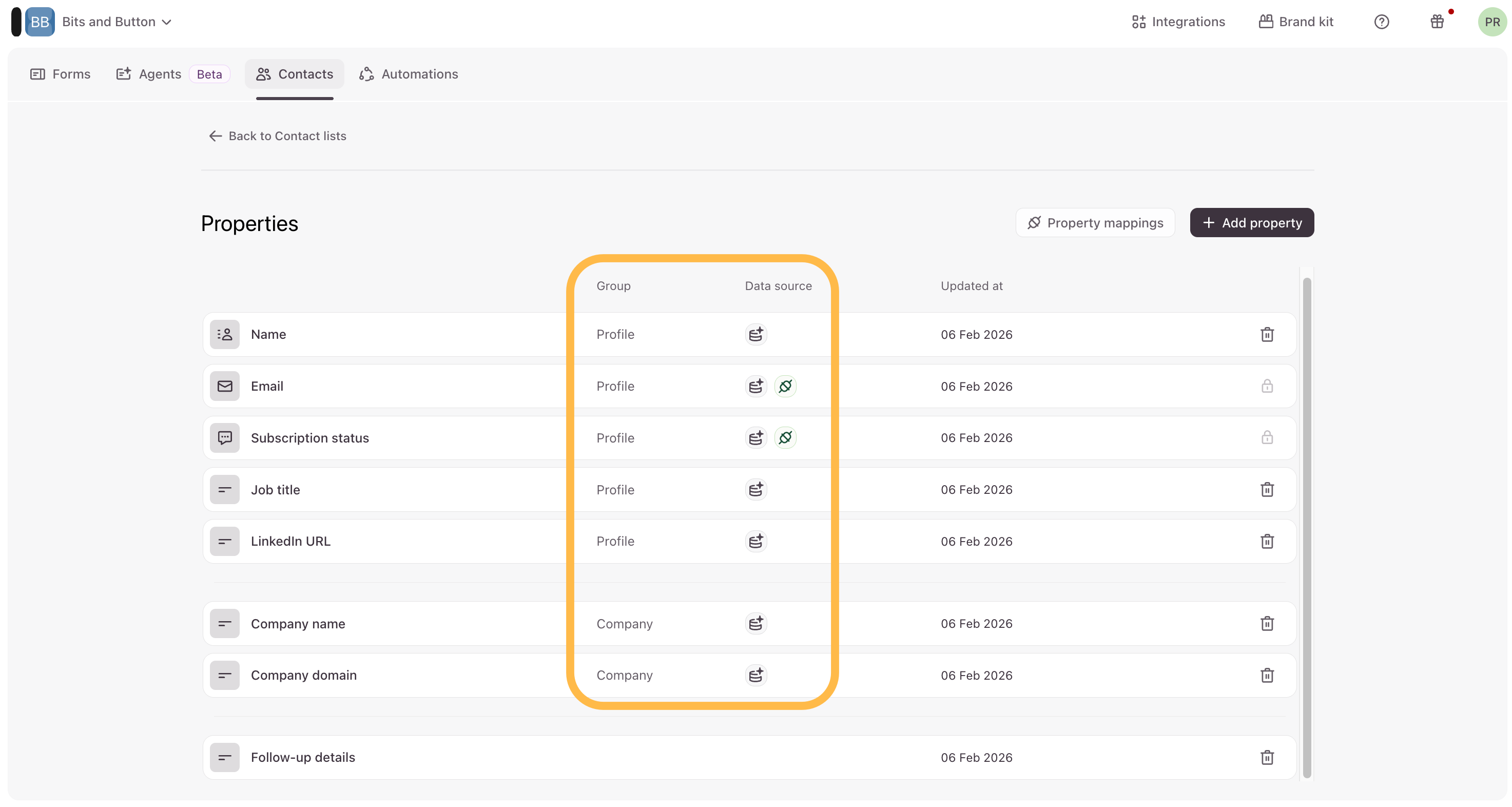Open Integrations in the top bar
This screenshot has height=807, width=1512.
[x=1178, y=22]
